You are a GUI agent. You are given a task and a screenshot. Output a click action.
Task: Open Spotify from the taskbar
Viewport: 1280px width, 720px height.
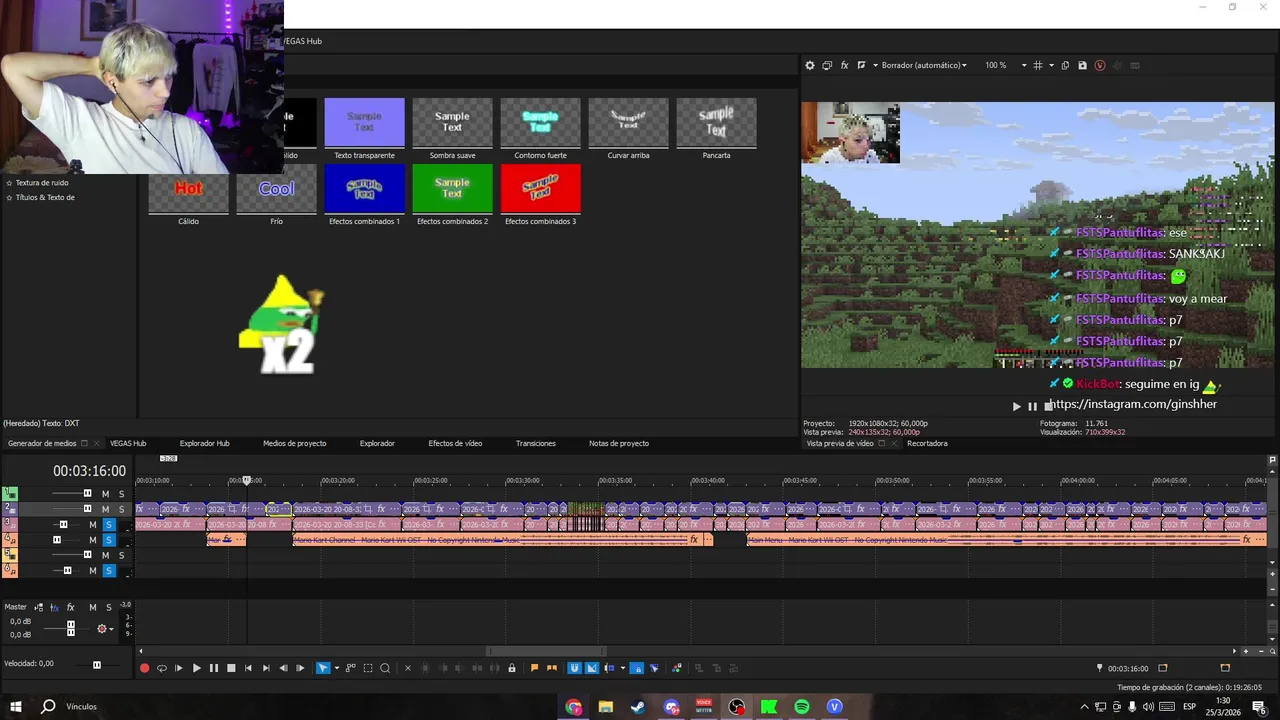click(x=802, y=707)
